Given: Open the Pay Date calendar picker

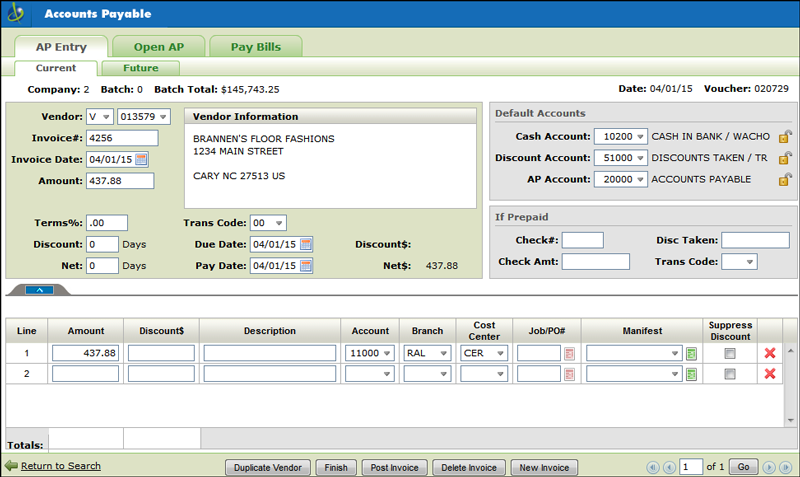Looking at the screenshot, I should click(306, 265).
